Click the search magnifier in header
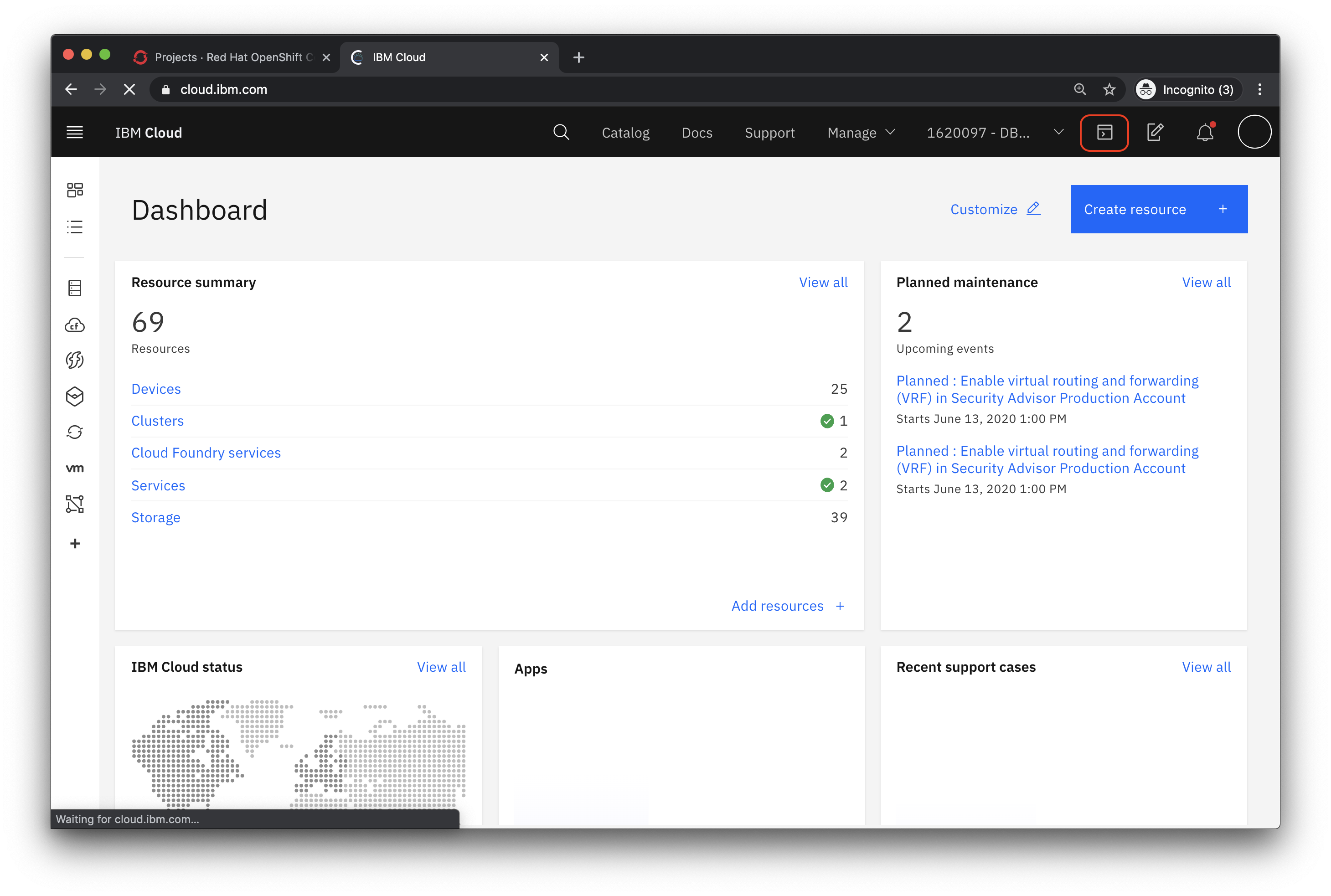 click(561, 133)
